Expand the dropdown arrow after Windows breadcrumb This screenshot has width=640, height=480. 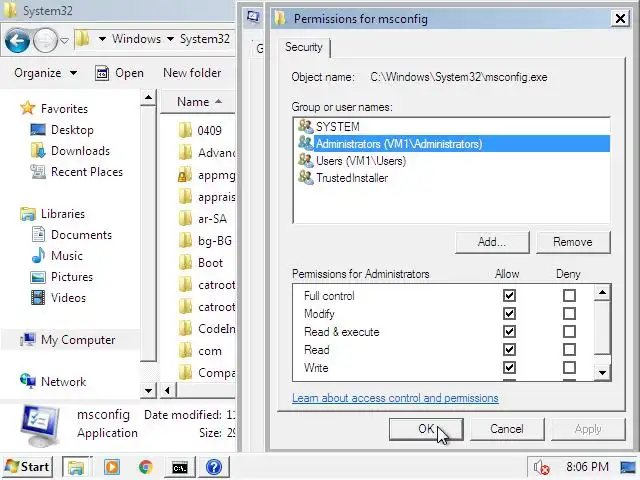coord(171,39)
